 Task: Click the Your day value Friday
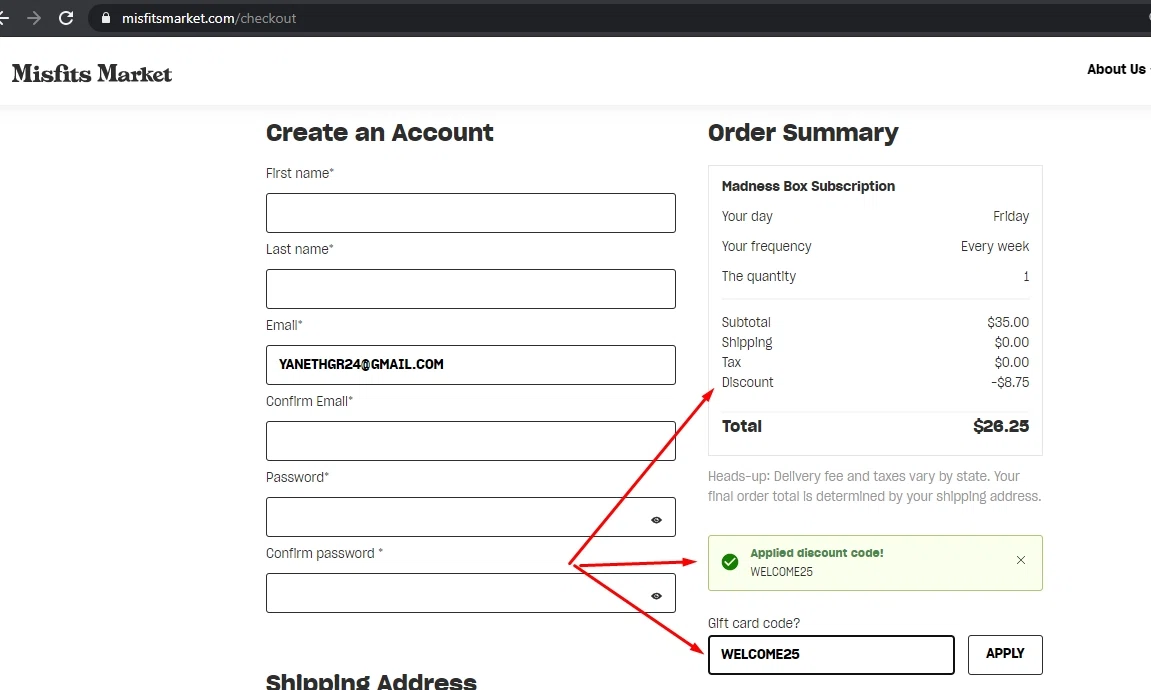click(x=1011, y=217)
